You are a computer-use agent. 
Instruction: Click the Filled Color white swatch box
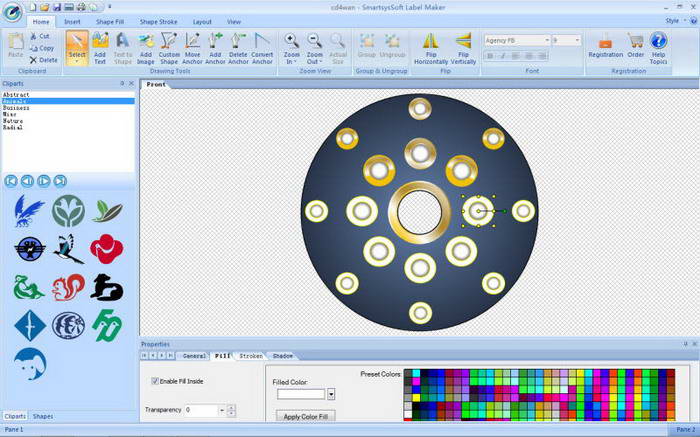coord(301,394)
